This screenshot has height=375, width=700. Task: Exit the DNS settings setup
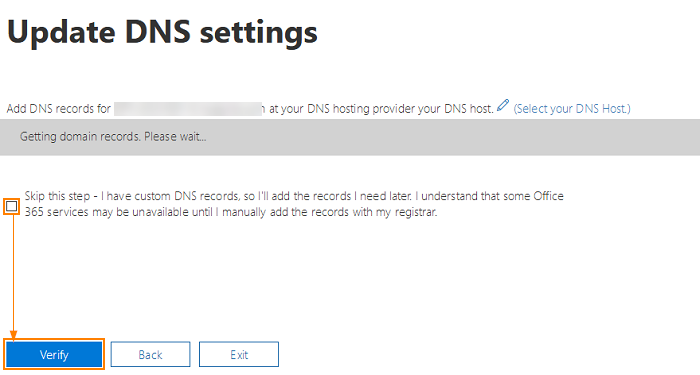coord(239,354)
